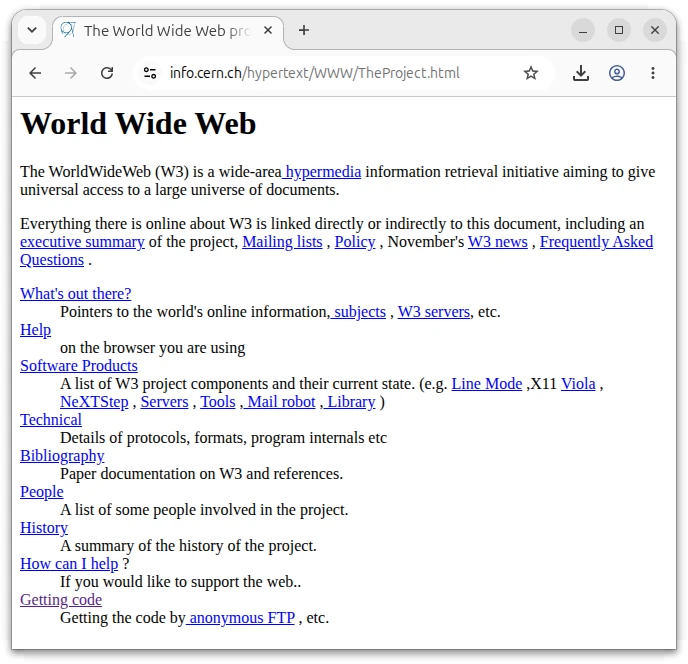Open the Line Mode link
The image size is (688, 664).
click(487, 384)
